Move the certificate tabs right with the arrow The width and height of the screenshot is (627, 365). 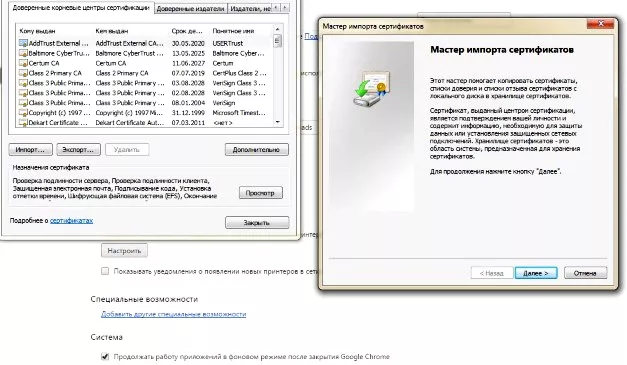point(285,8)
